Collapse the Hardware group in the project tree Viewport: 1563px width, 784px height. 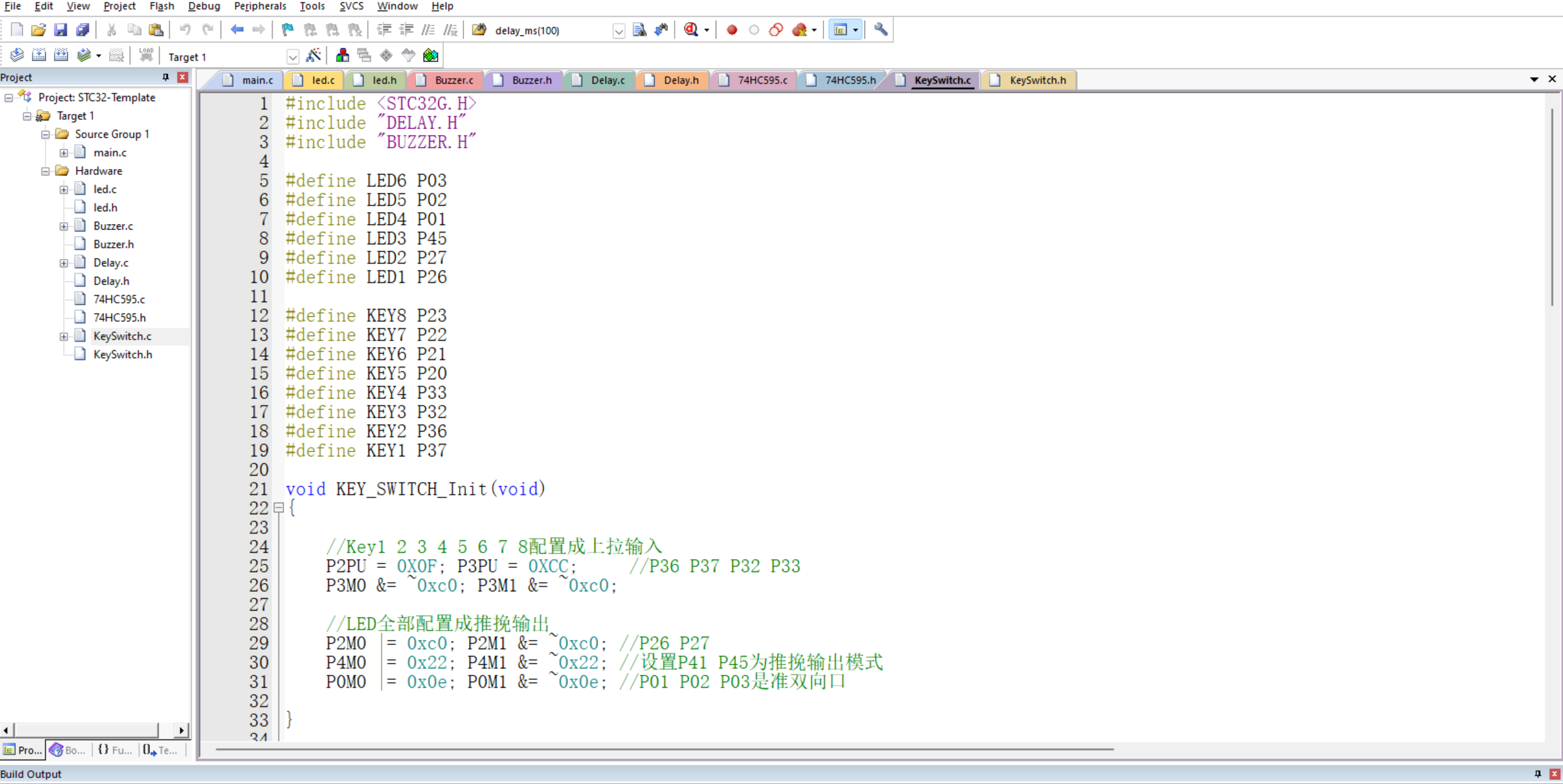pyautogui.click(x=45, y=171)
